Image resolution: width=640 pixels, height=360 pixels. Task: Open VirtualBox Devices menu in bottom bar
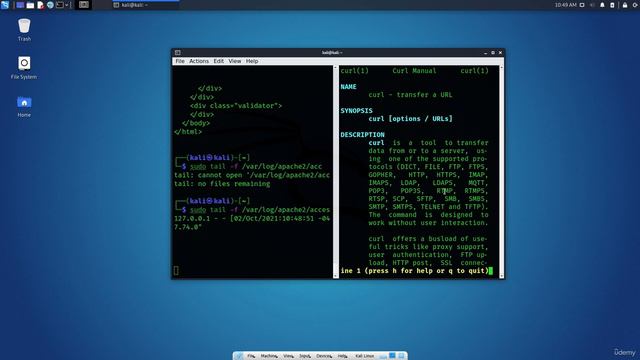click(324, 356)
